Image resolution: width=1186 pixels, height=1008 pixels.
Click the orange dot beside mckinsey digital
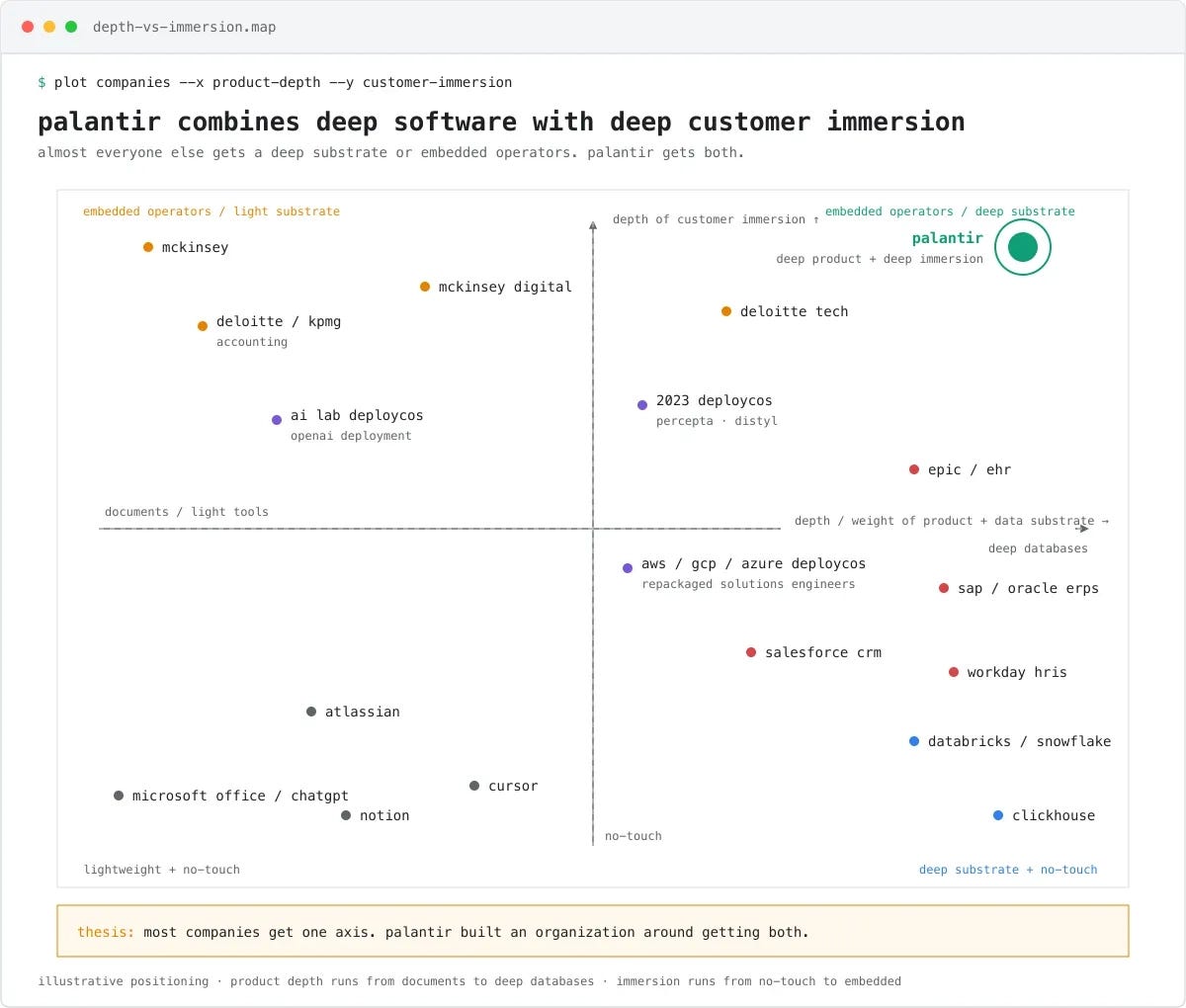425,287
